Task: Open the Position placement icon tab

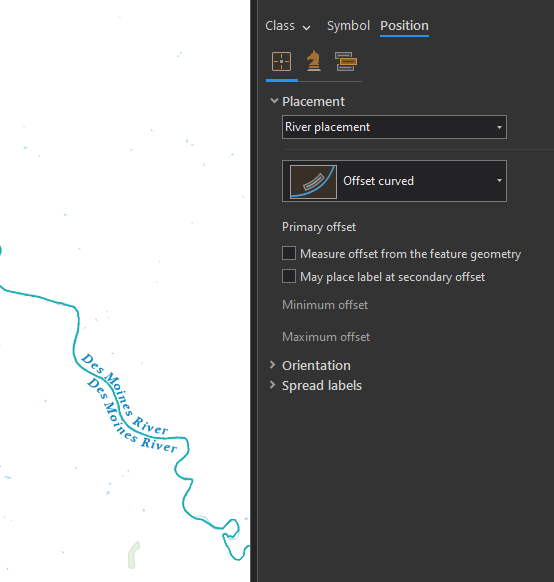Action: coord(281,62)
